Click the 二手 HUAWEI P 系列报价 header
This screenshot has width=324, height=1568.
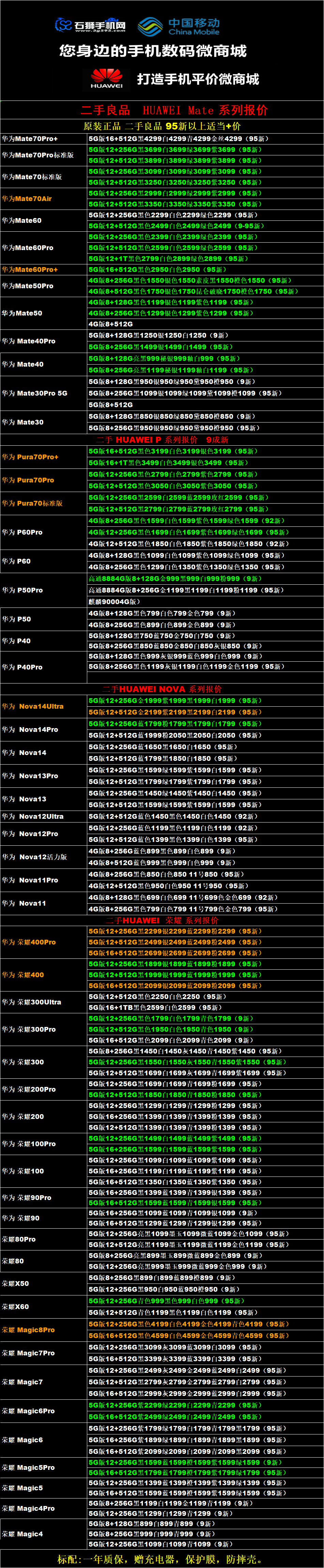162,440
